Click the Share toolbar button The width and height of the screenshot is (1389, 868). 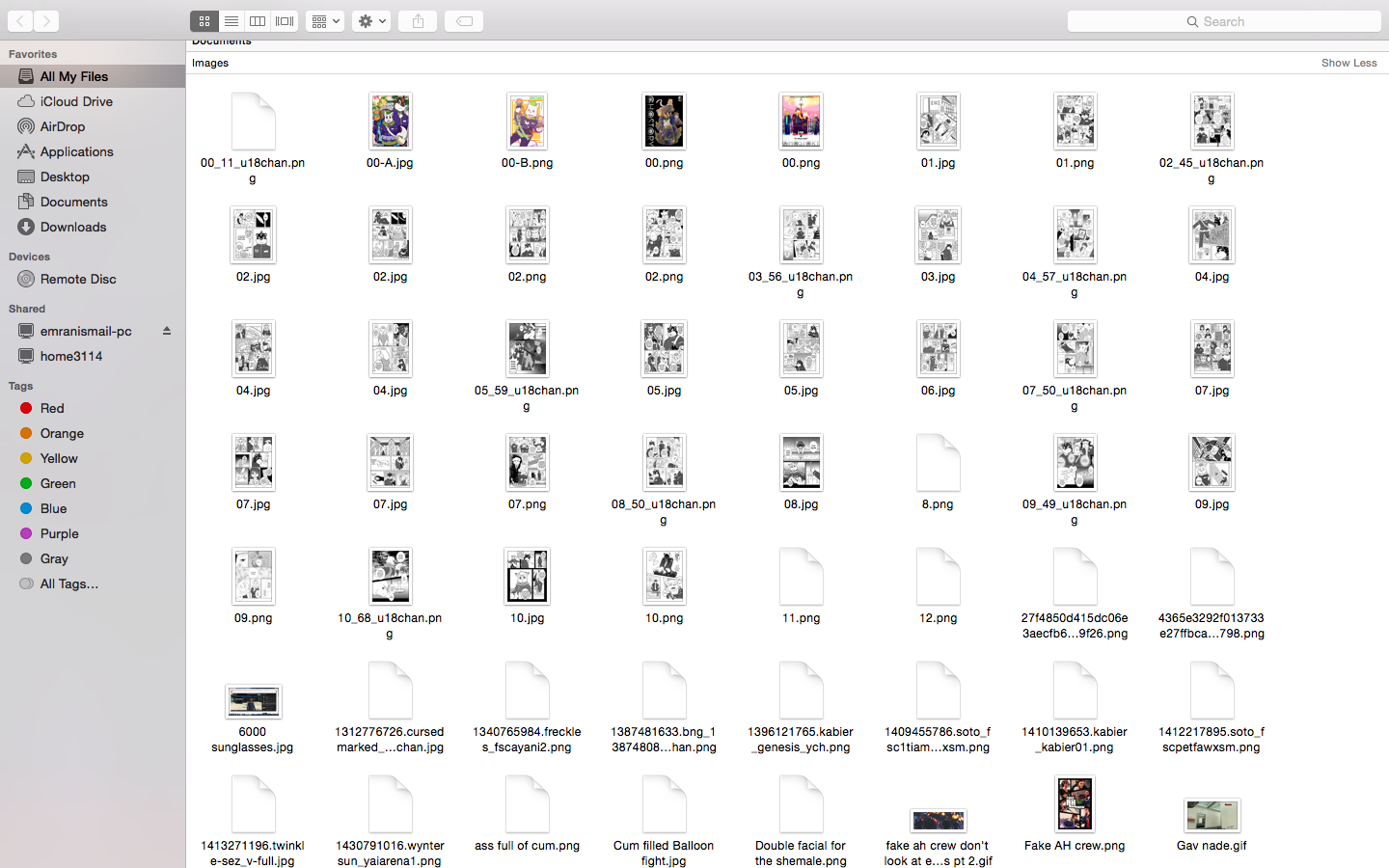pos(418,20)
